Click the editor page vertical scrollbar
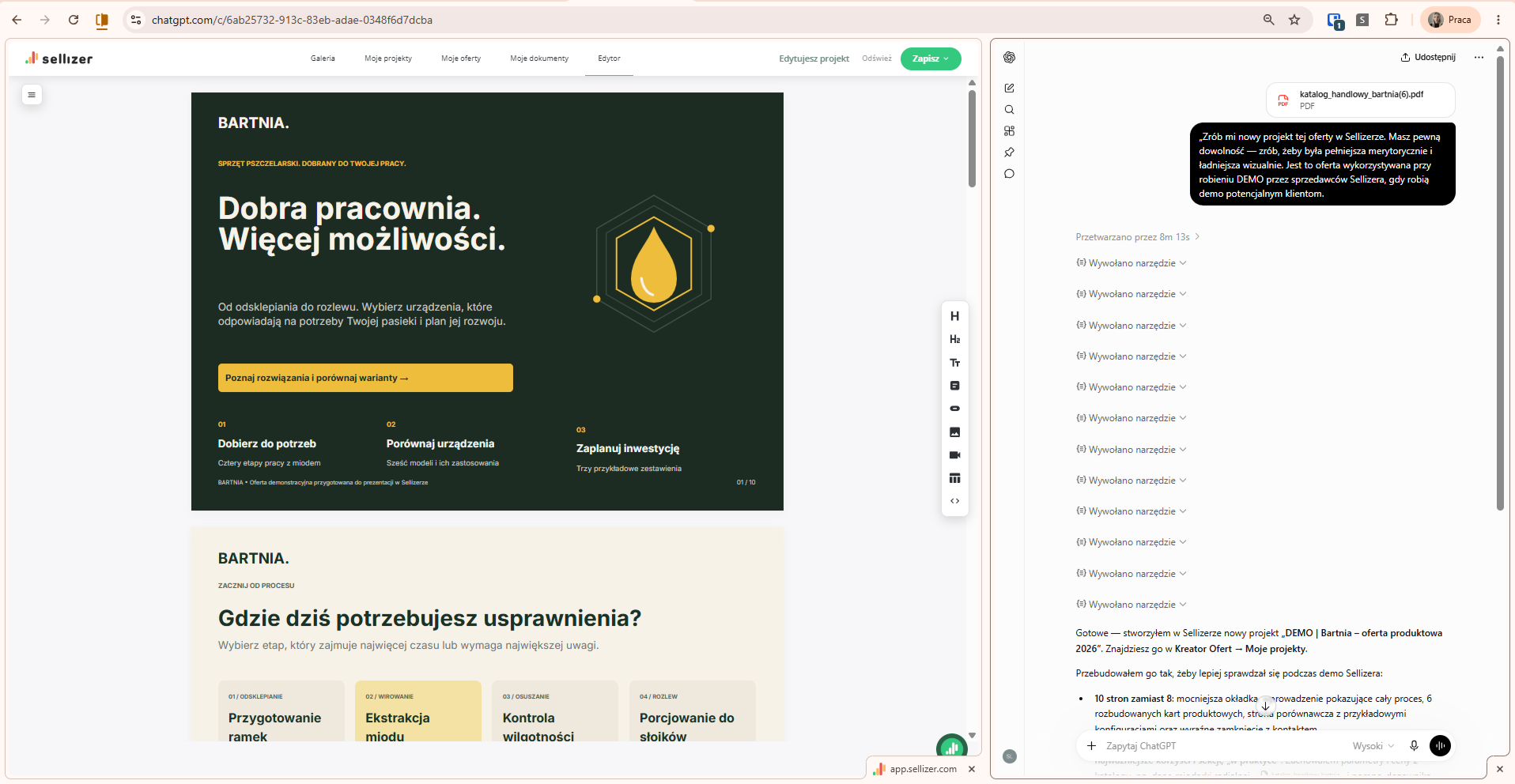Viewport: 1515px width, 784px height. point(972,138)
